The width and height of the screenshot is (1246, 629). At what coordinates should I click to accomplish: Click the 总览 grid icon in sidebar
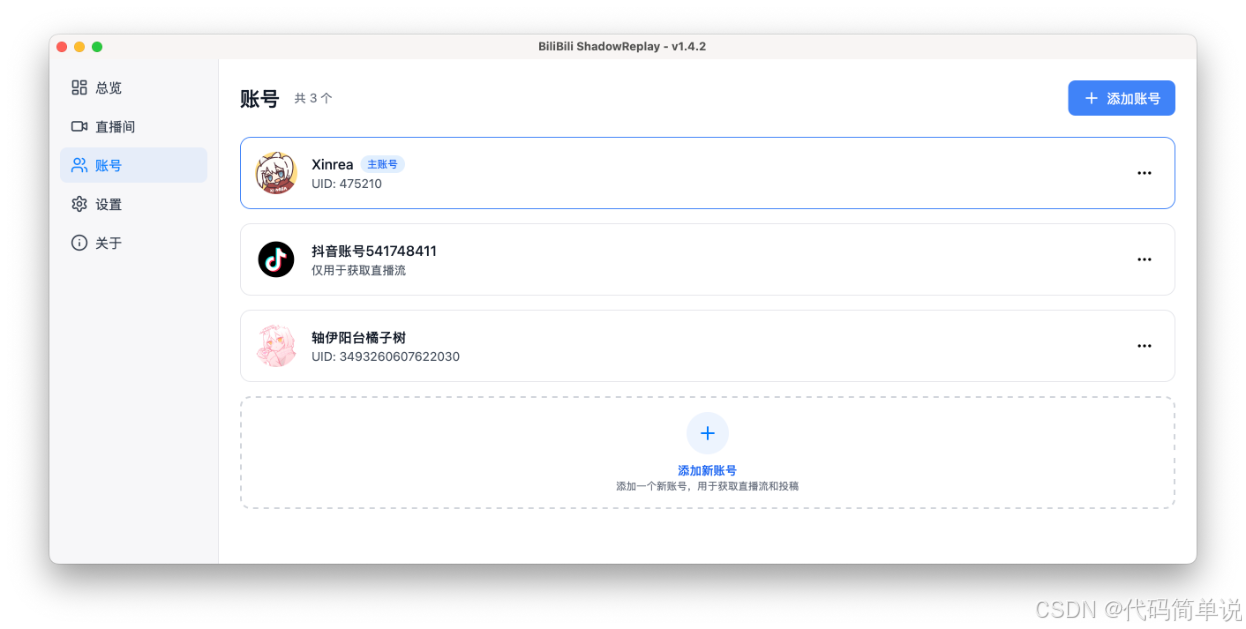click(79, 88)
